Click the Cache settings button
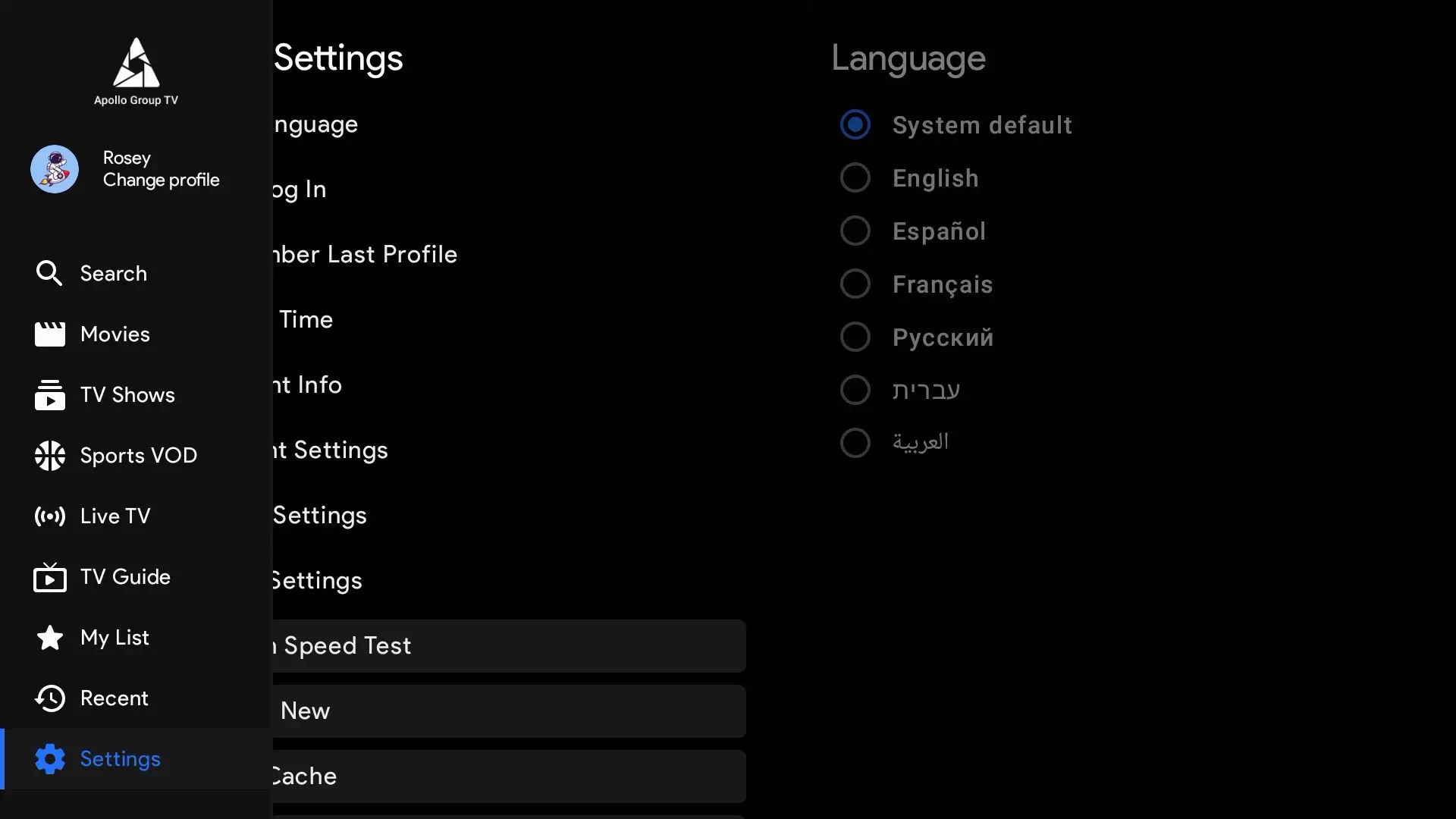Screen dimensions: 1456x819 pos(508,777)
